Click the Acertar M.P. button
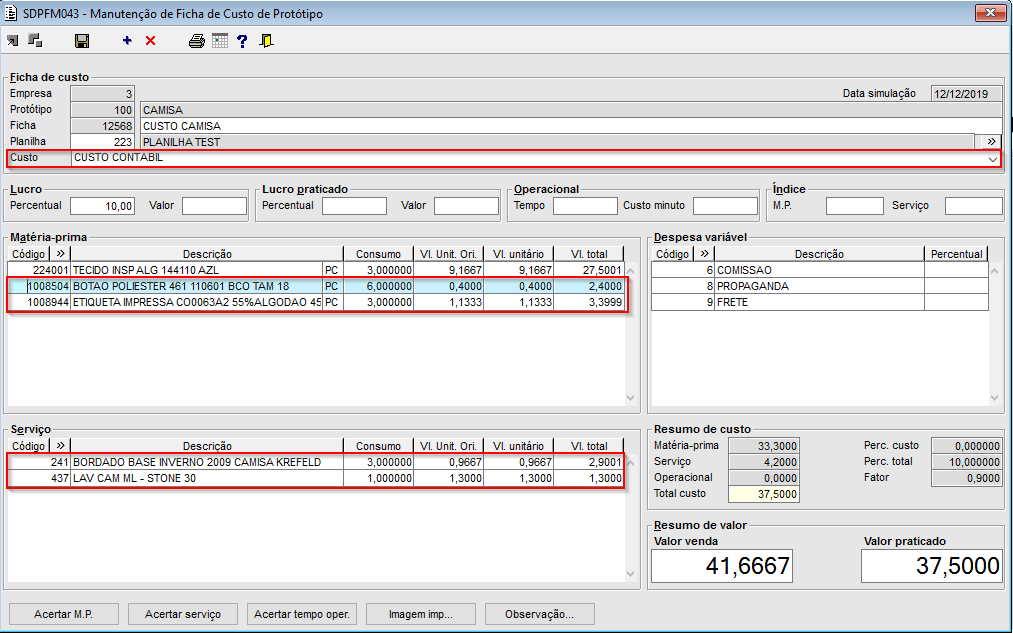The image size is (1013, 633). [x=63, y=614]
